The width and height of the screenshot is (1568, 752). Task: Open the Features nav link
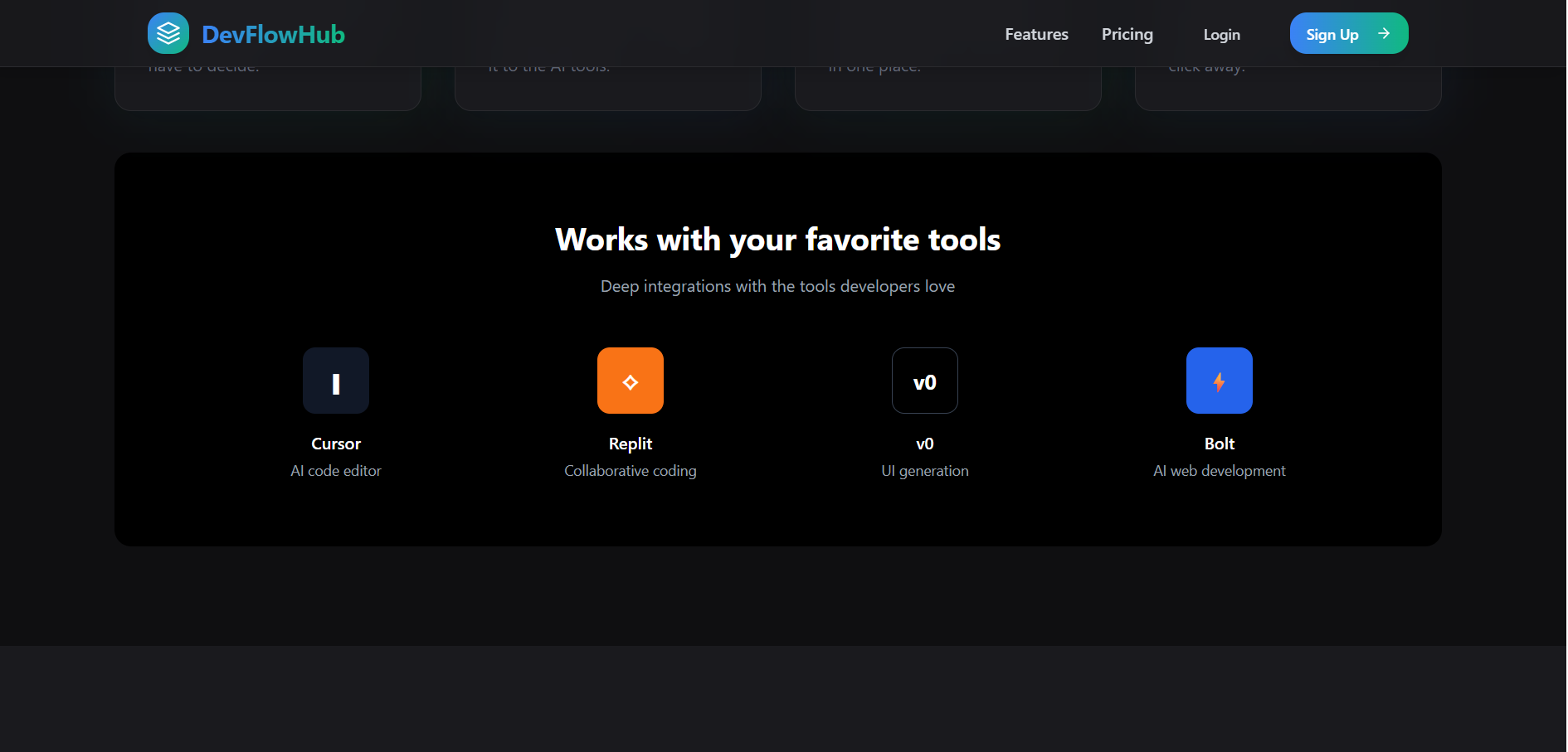[x=1036, y=34]
